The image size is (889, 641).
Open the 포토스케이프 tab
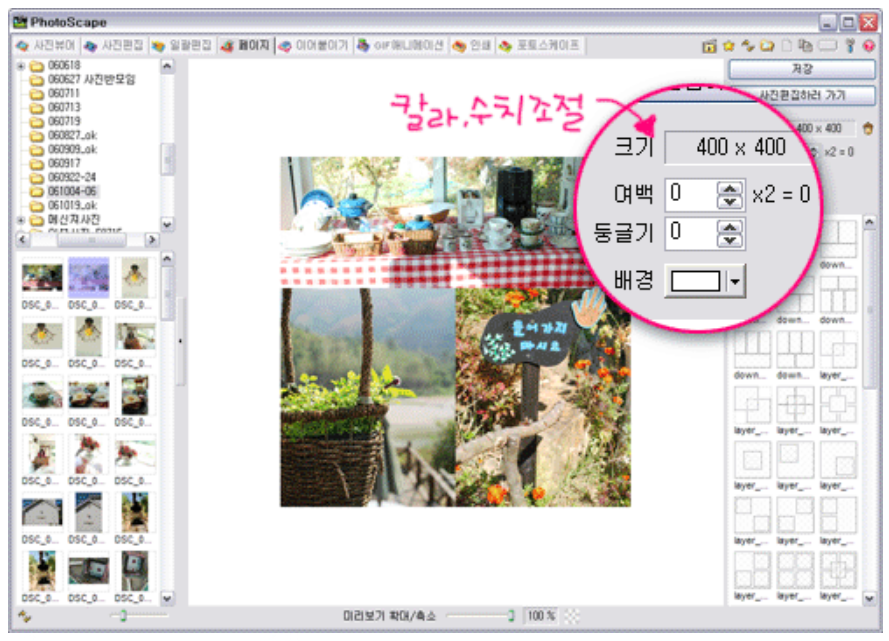pyautogui.click(x=540, y=45)
